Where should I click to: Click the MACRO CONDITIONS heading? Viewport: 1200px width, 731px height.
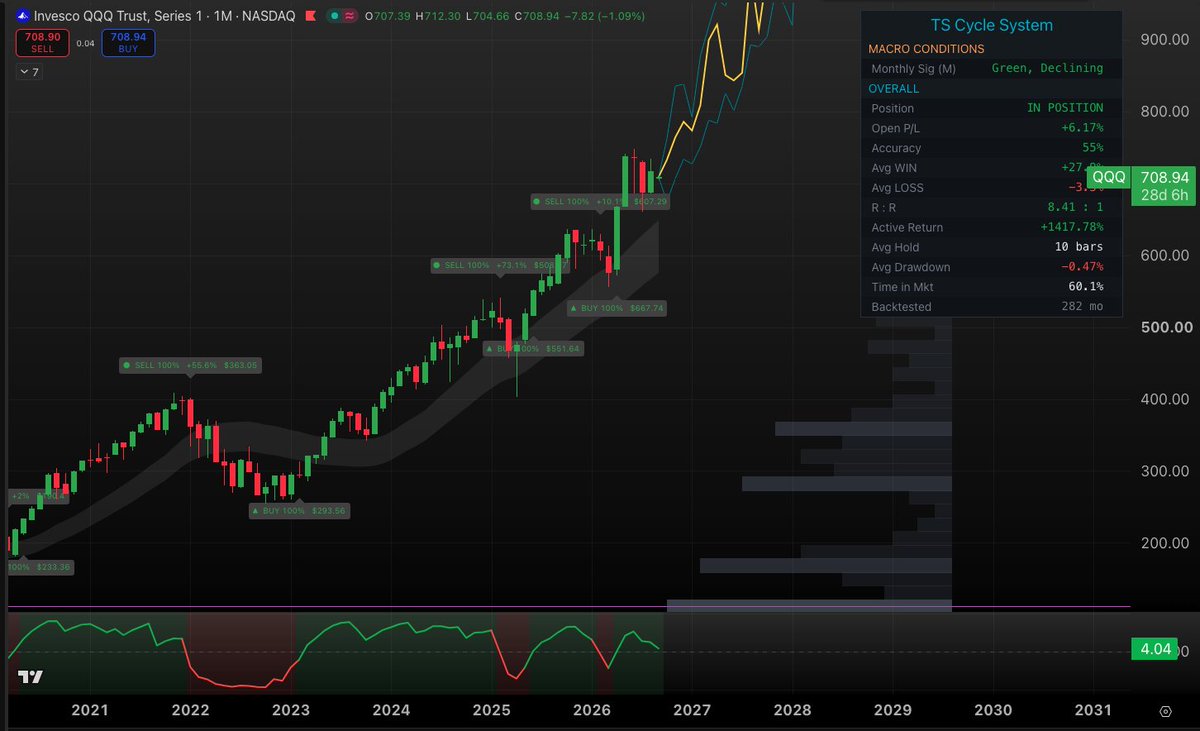(925, 49)
